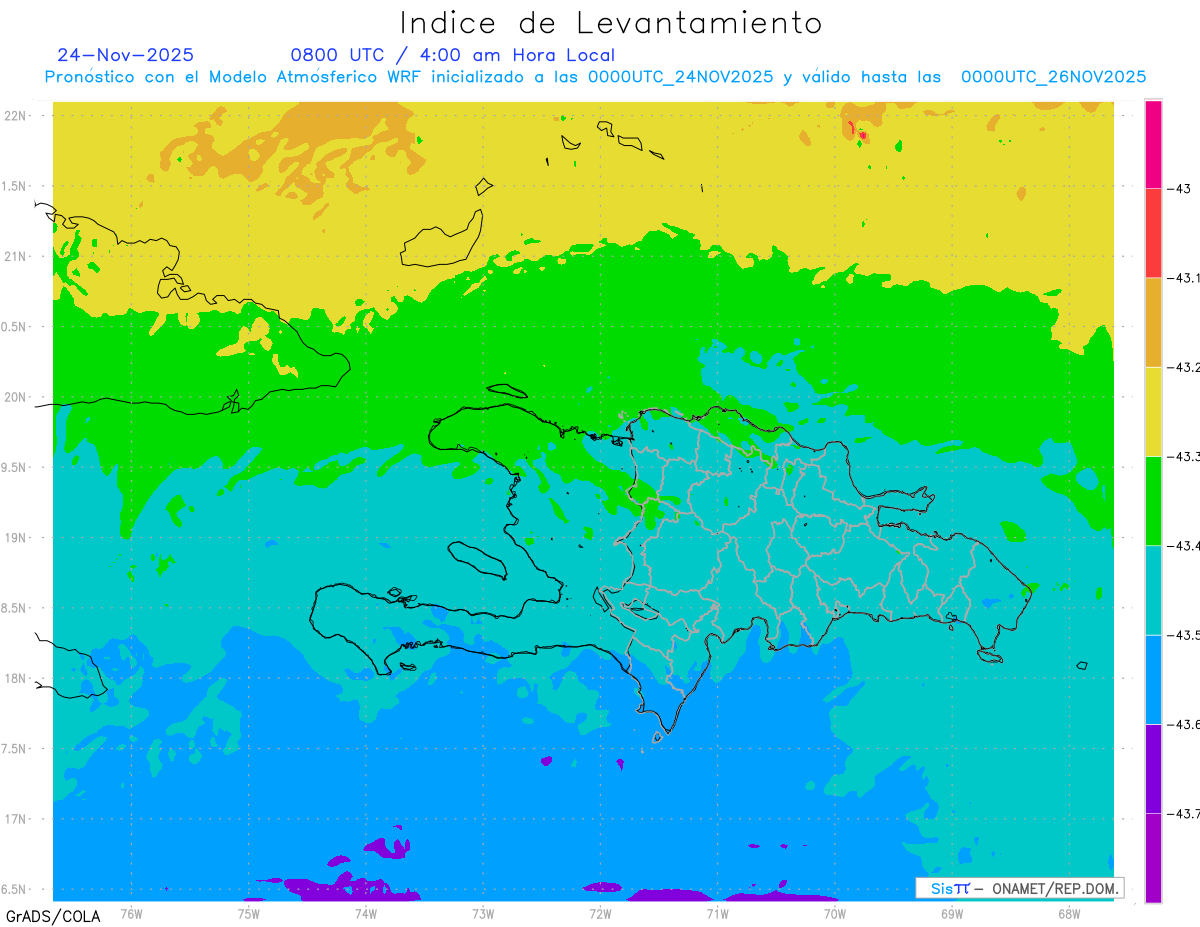This screenshot has height=927, width=1200.
Task: Click the "22N" latitude label
Action: (x=17, y=115)
